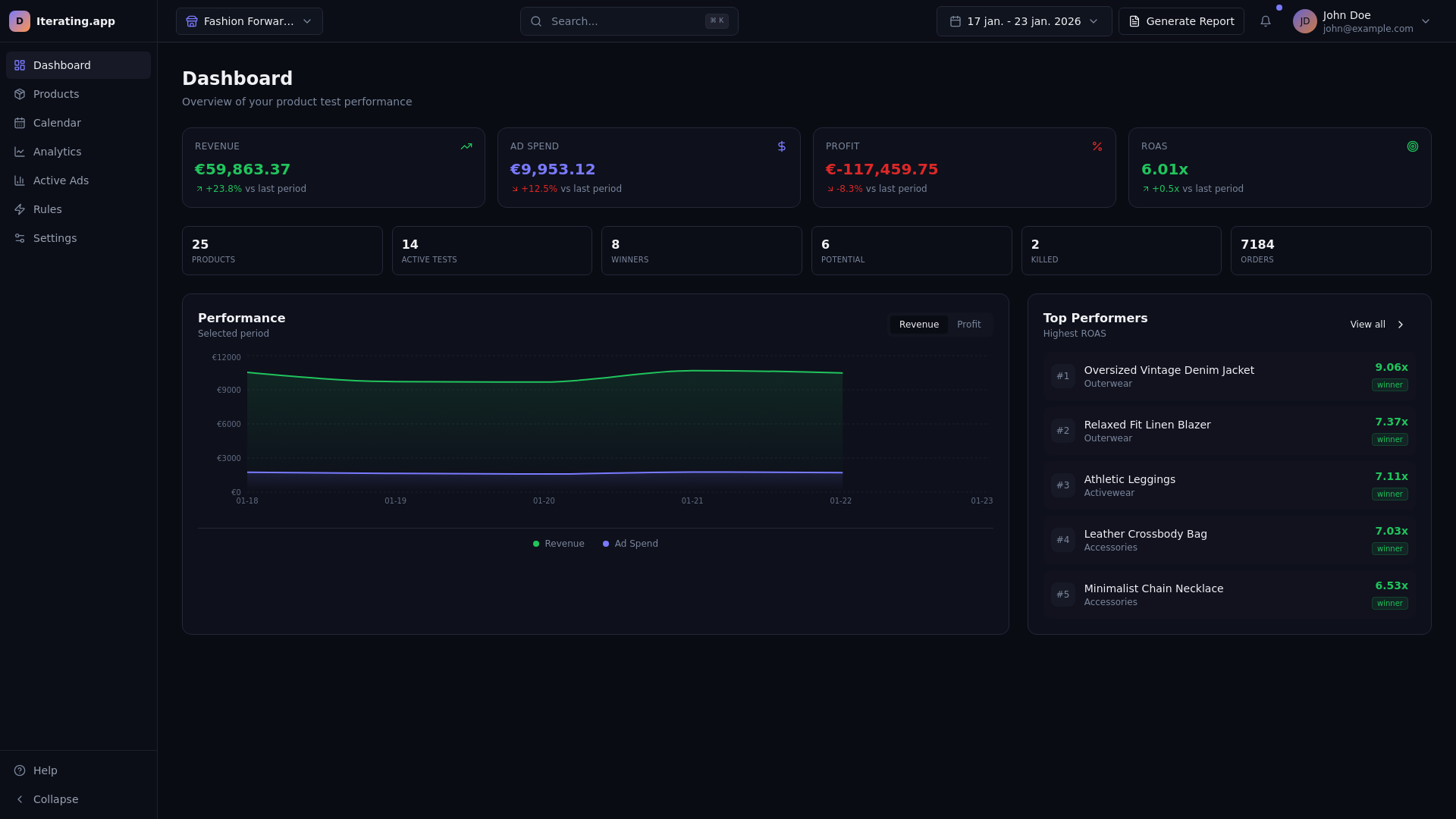This screenshot has width=1456, height=819.
Task: Open Calendar in the sidebar
Action: tap(57, 123)
